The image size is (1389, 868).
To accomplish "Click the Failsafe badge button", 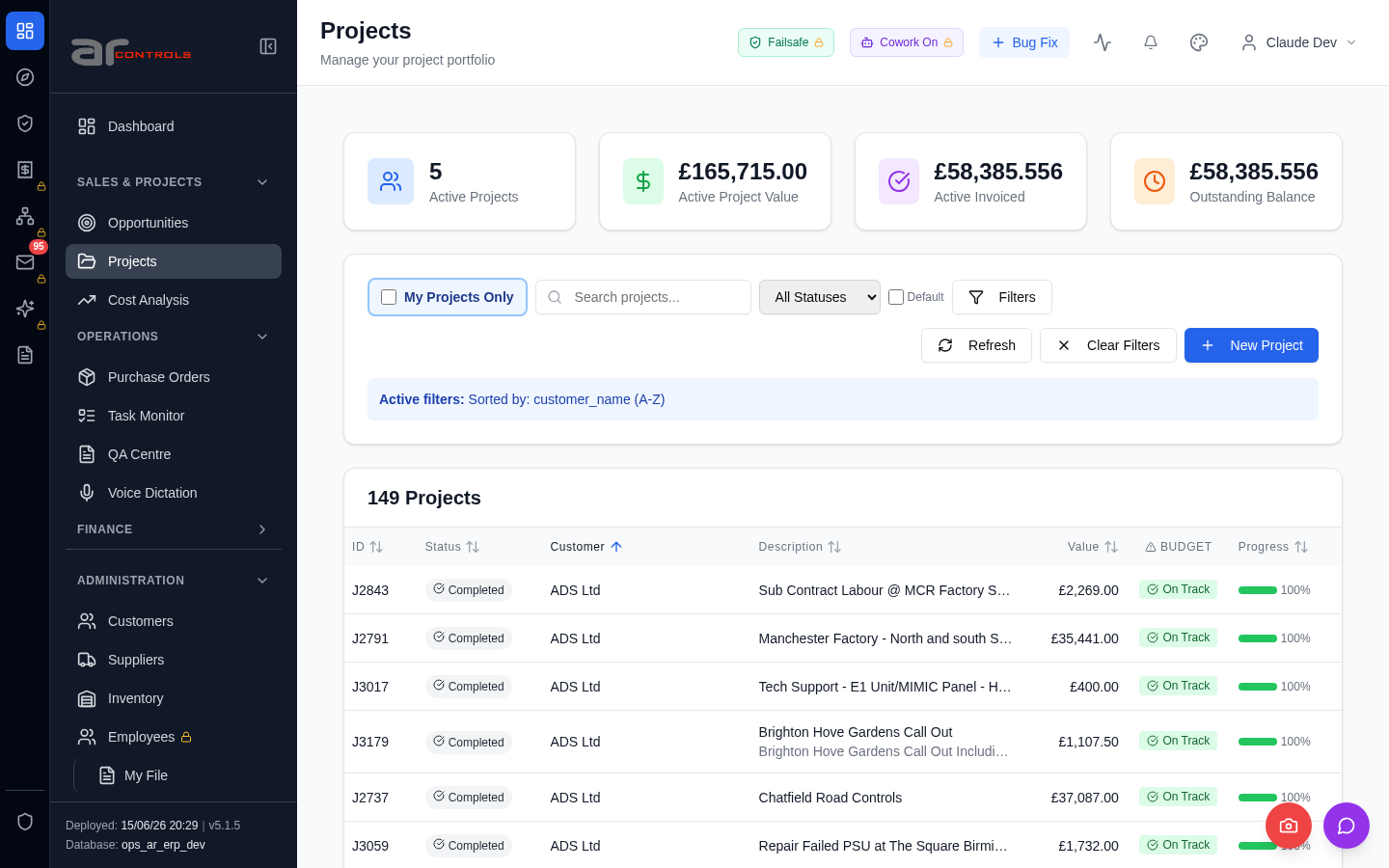I will [x=786, y=42].
